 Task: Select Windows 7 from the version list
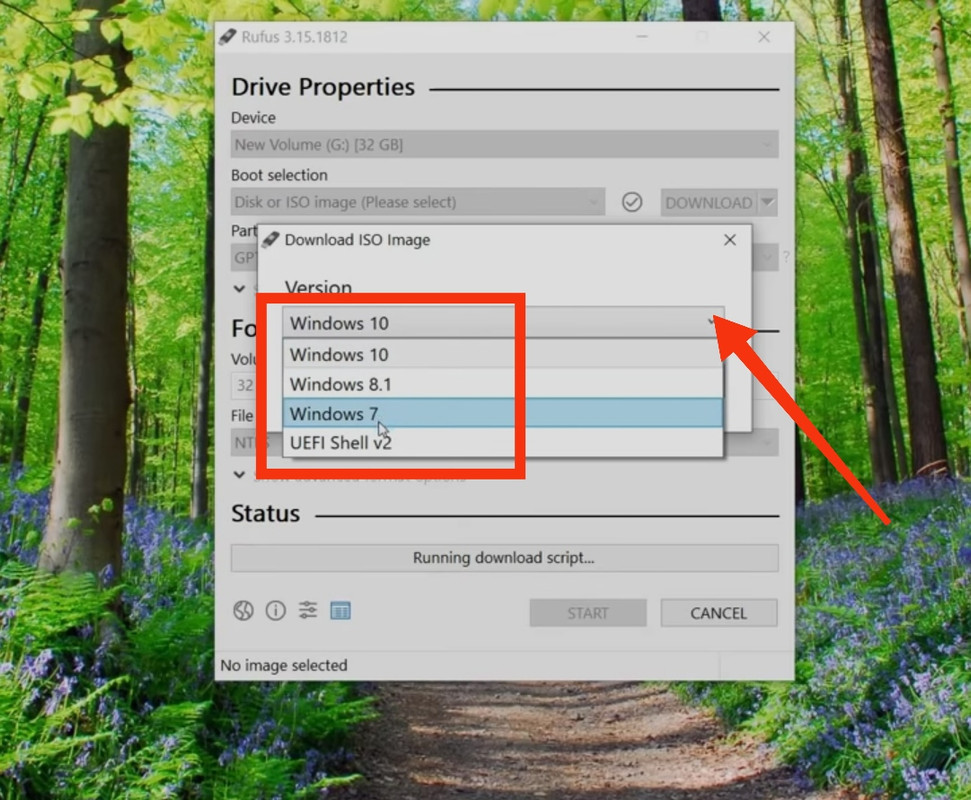click(502, 413)
